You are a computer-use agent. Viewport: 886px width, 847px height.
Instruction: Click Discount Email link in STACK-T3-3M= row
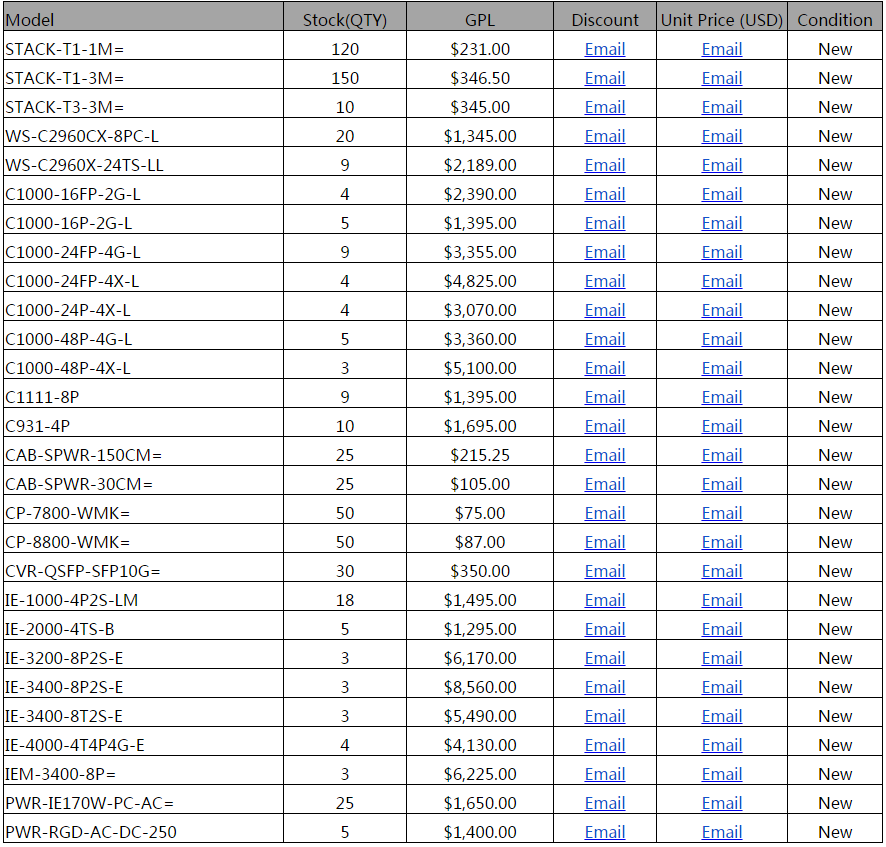[605, 107]
